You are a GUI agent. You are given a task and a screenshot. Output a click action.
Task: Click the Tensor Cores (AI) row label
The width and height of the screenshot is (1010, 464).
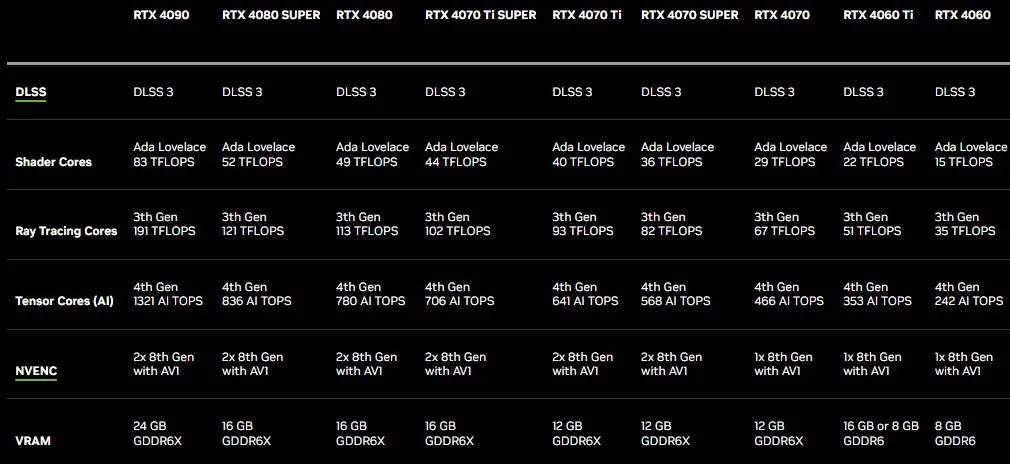(x=64, y=301)
